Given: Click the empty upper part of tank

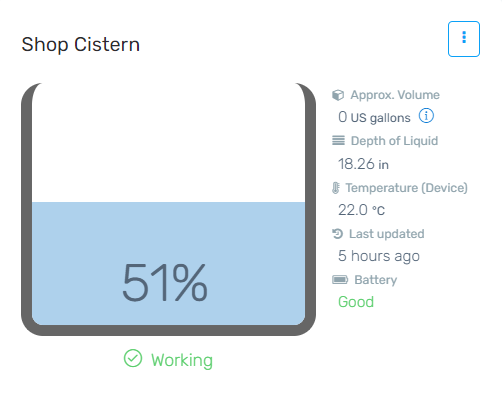Looking at the screenshot, I should pyautogui.click(x=168, y=142).
